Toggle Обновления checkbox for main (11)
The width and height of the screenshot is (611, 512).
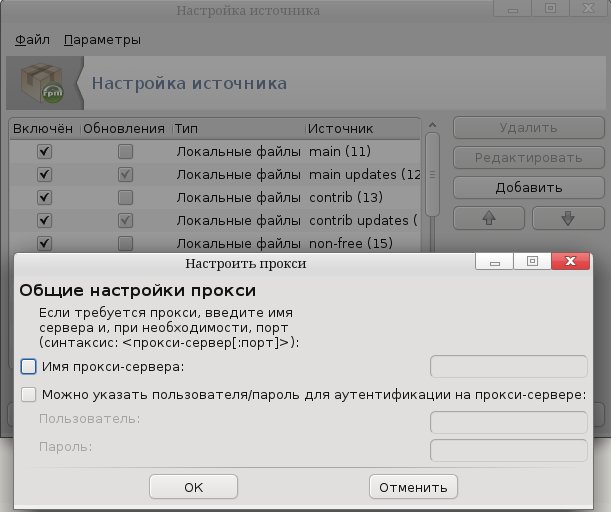(x=125, y=152)
